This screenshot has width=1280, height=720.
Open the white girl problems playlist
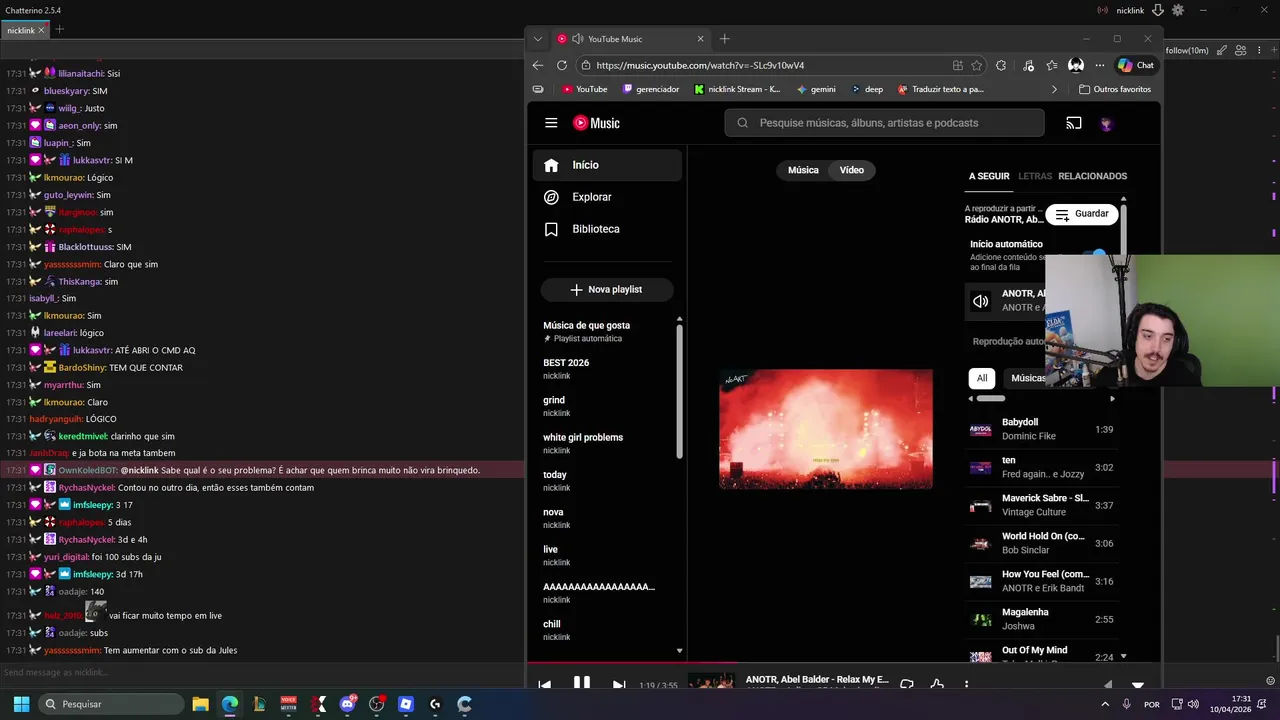[x=607, y=443]
